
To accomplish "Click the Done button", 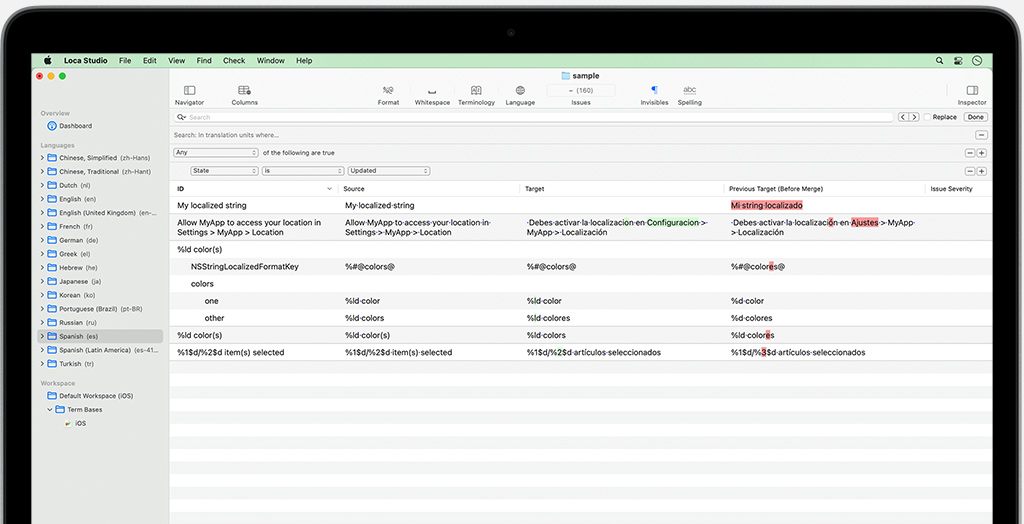I will (975, 117).
